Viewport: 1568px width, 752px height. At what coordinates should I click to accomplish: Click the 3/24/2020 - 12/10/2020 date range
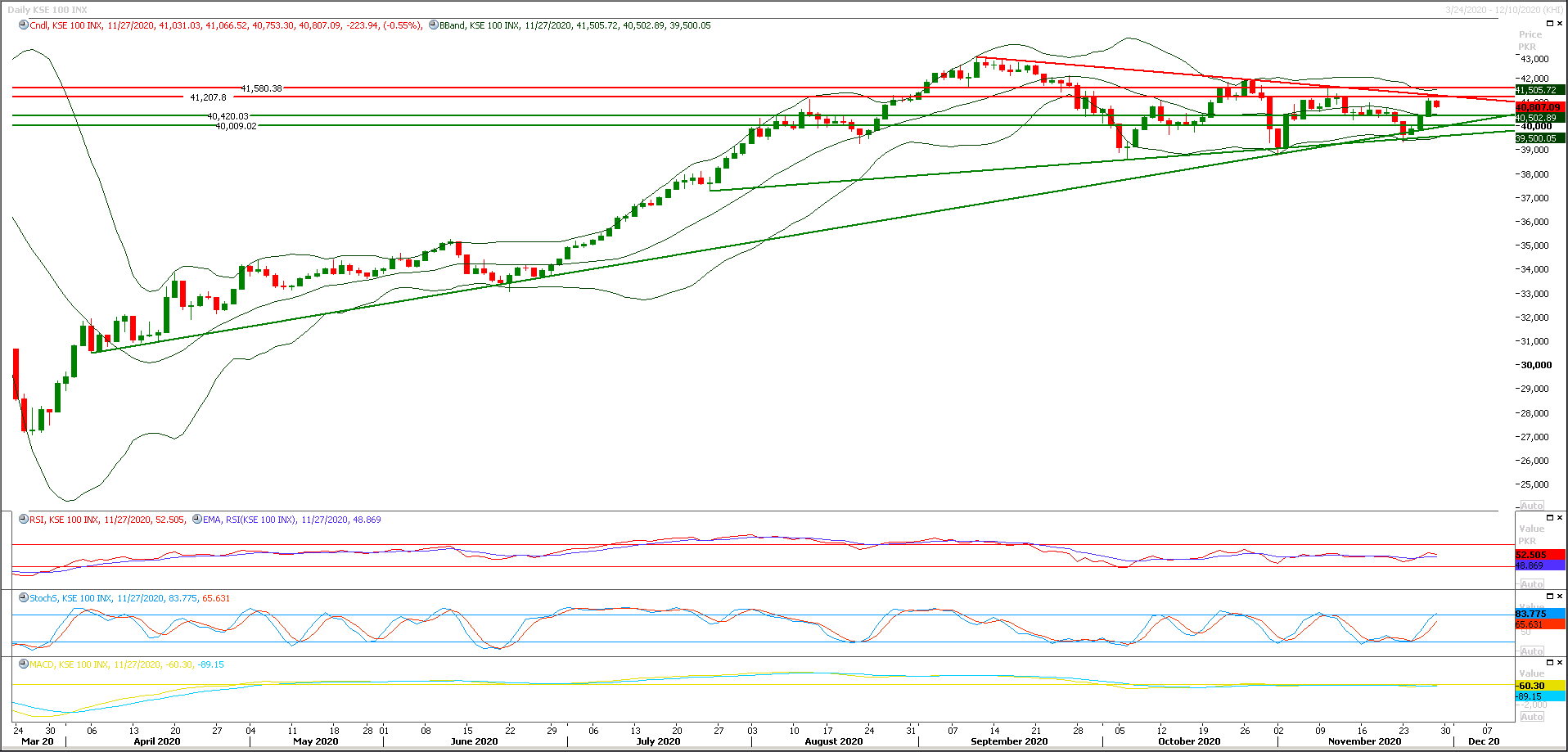[1504, 10]
